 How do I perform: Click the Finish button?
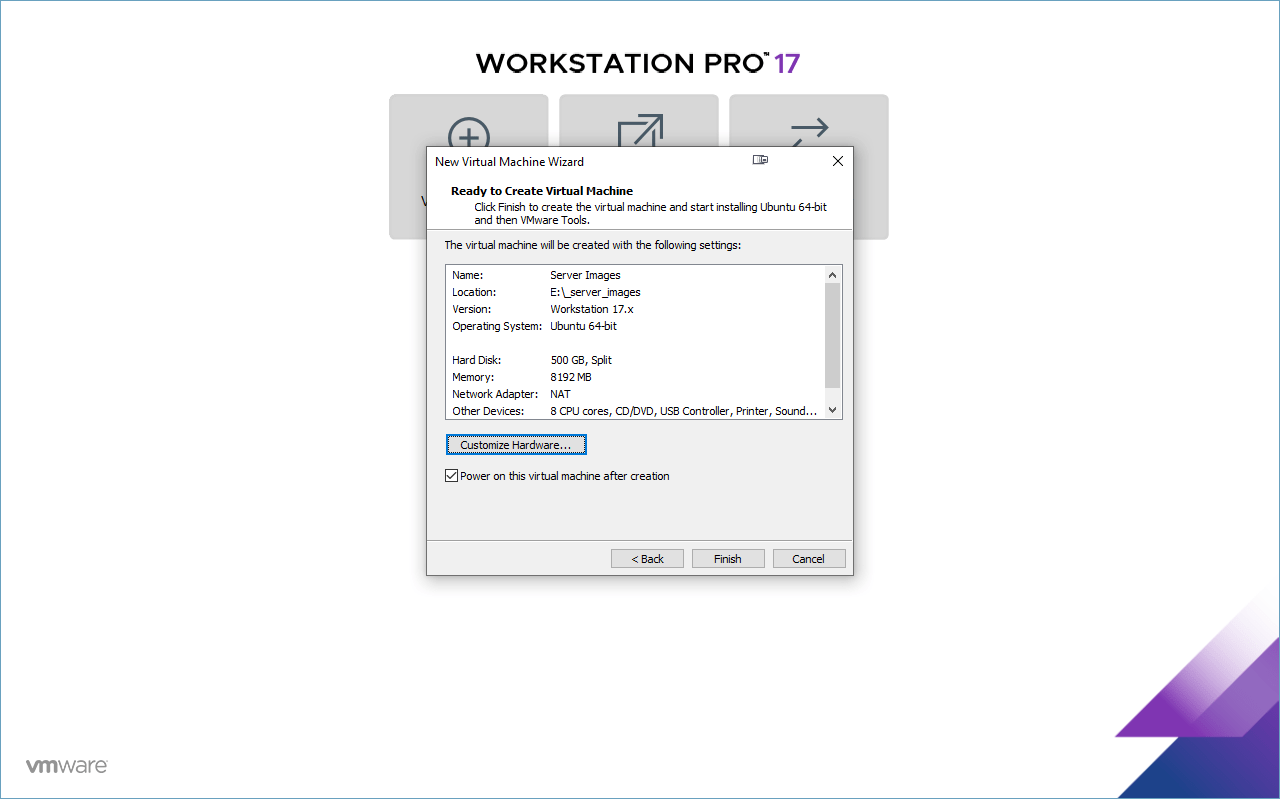[x=728, y=559]
